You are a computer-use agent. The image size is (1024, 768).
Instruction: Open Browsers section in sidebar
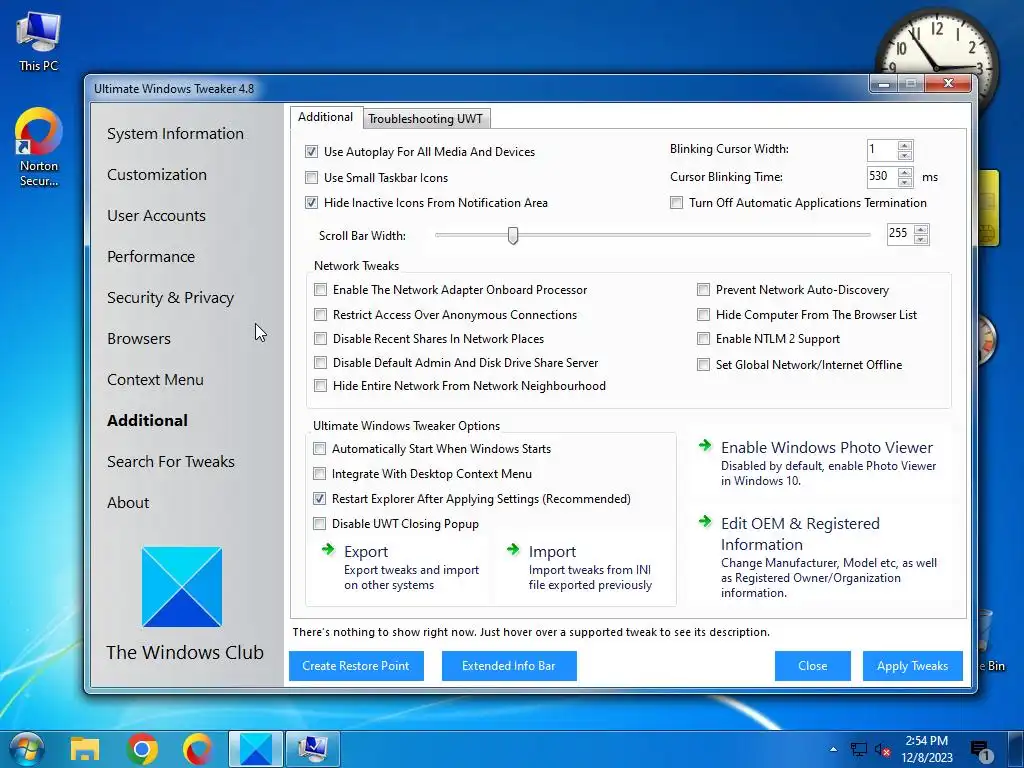138,338
